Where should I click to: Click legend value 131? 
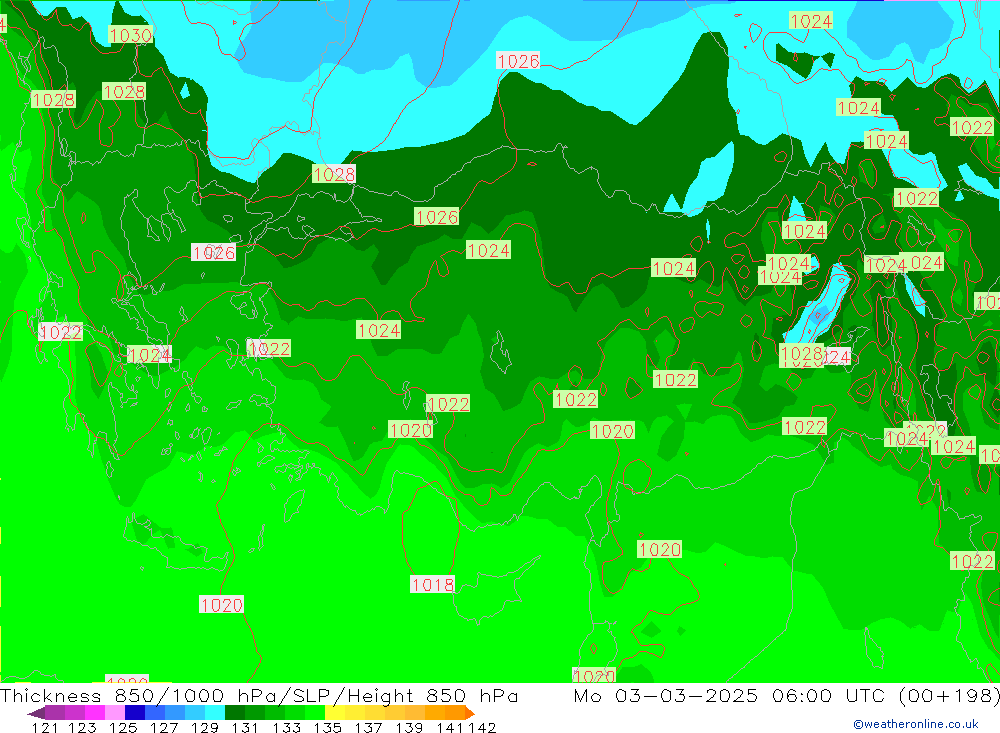245,727
